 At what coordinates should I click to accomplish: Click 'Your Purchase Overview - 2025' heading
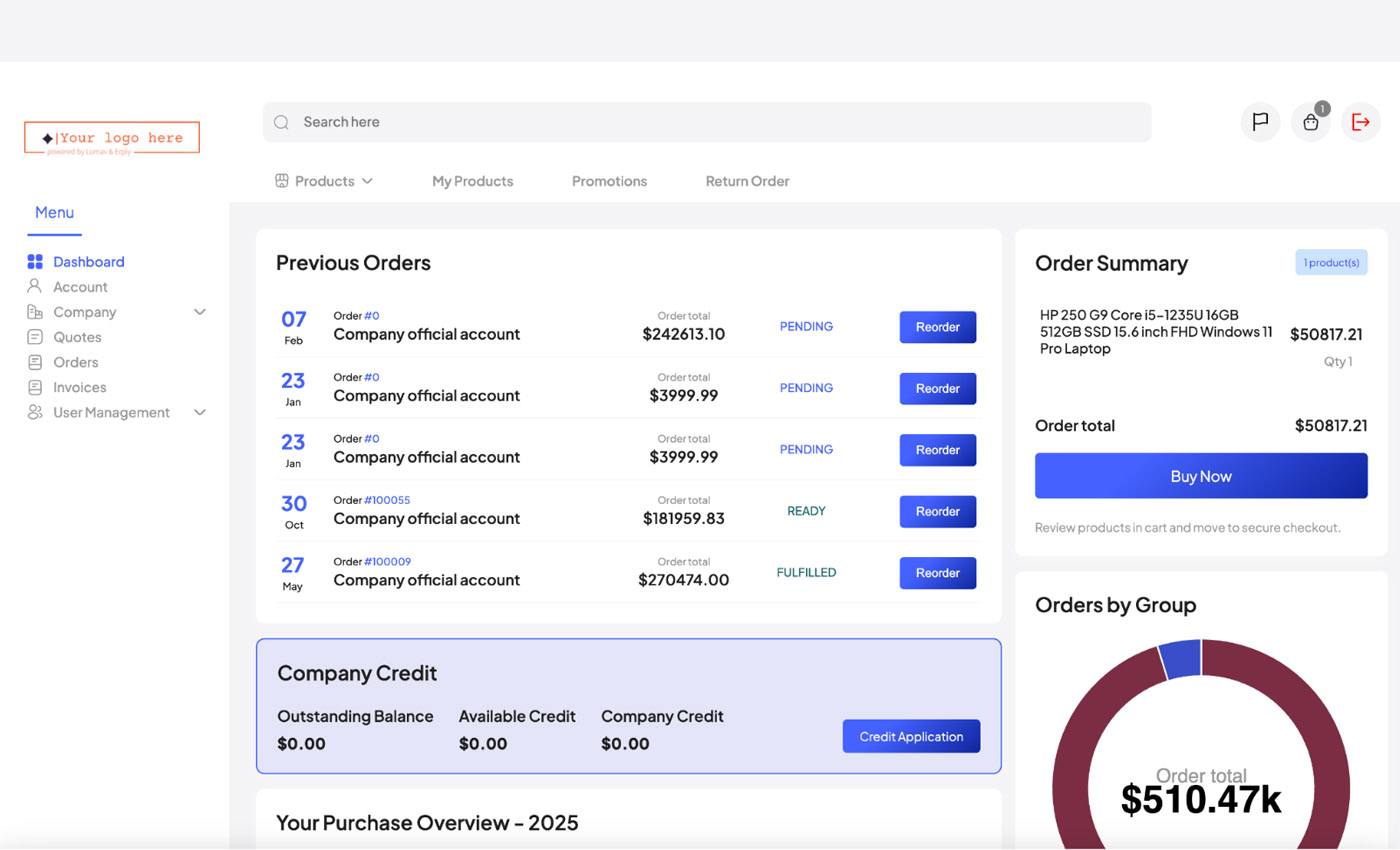click(427, 823)
